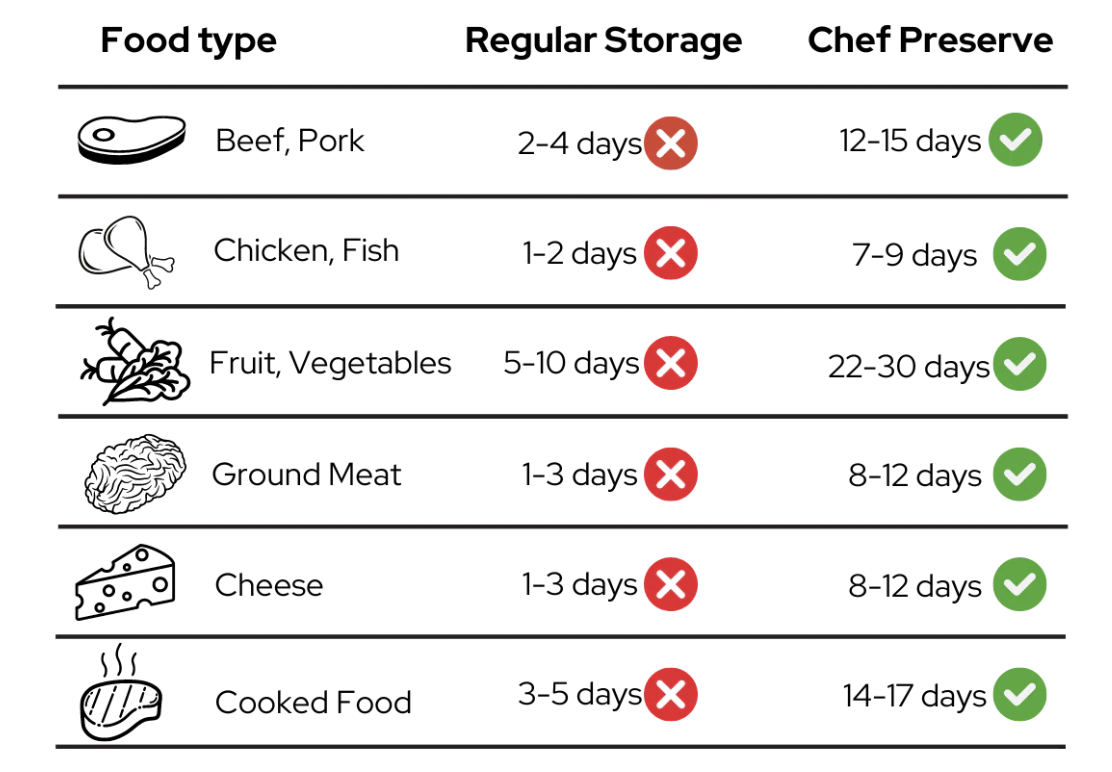Viewport: 1112px width, 772px height.
Task: Click the green checkmark beside 12-15 days
Action: (x=1016, y=140)
